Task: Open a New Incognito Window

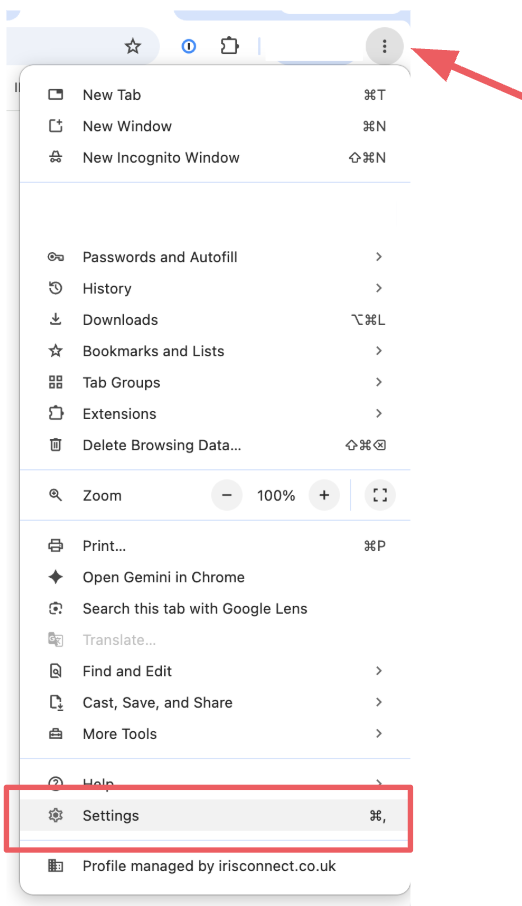Action: (x=215, y=157)
